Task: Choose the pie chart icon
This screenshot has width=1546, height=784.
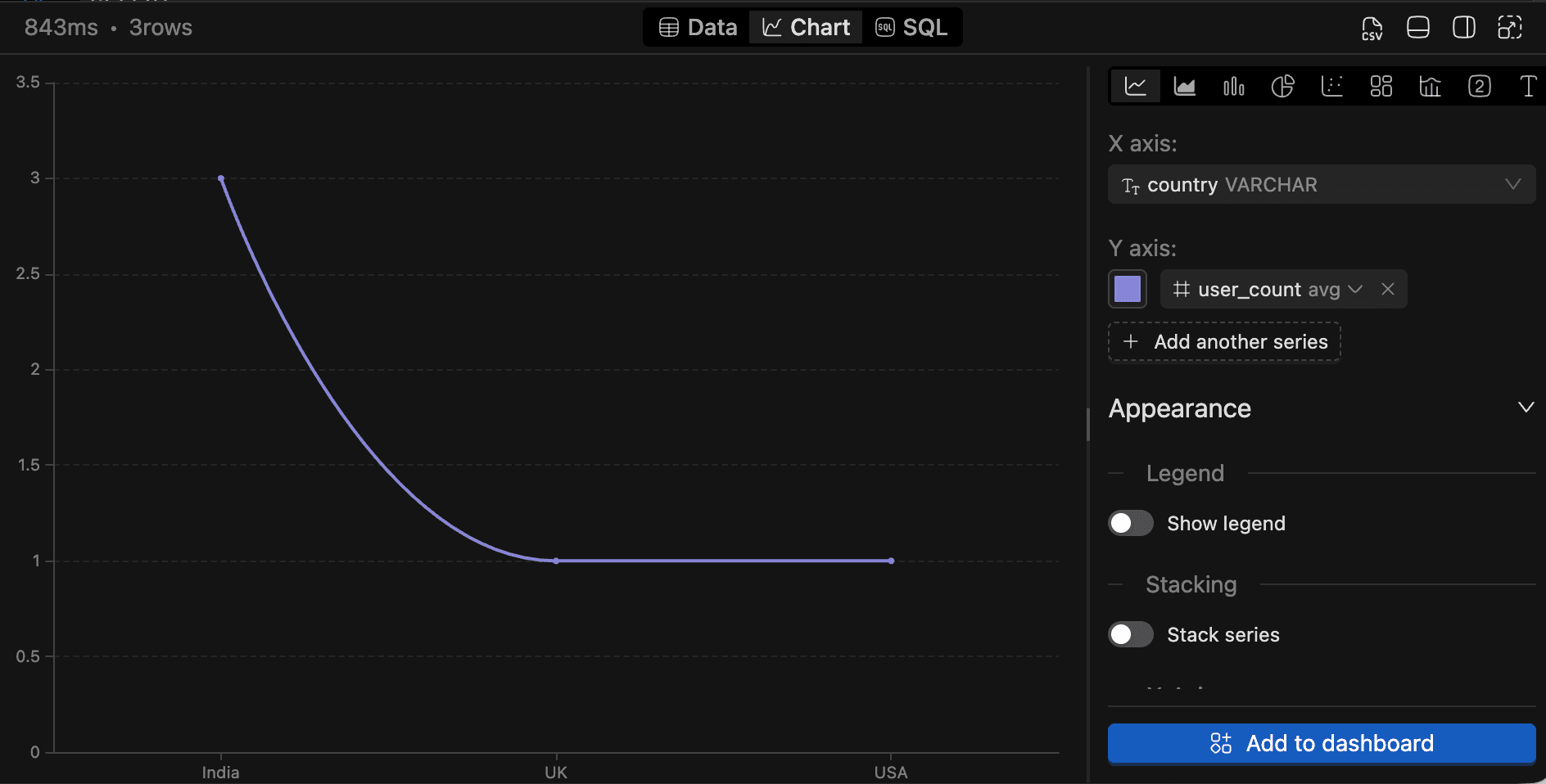Action: 1282,86
